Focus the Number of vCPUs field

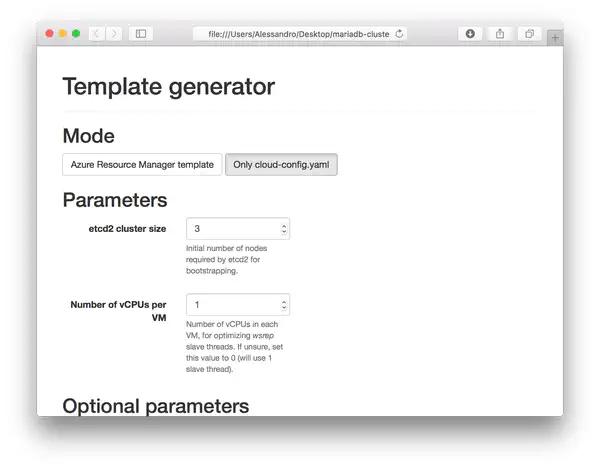(234, 305)
